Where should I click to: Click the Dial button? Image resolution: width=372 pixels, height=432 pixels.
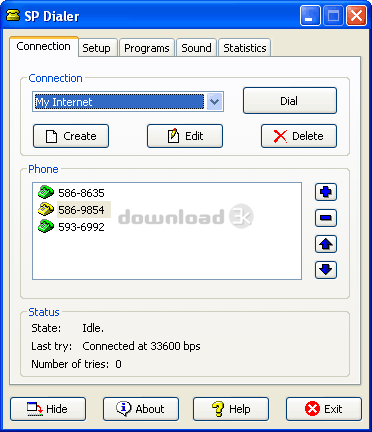pyautogui.click(x=290, y=101)
